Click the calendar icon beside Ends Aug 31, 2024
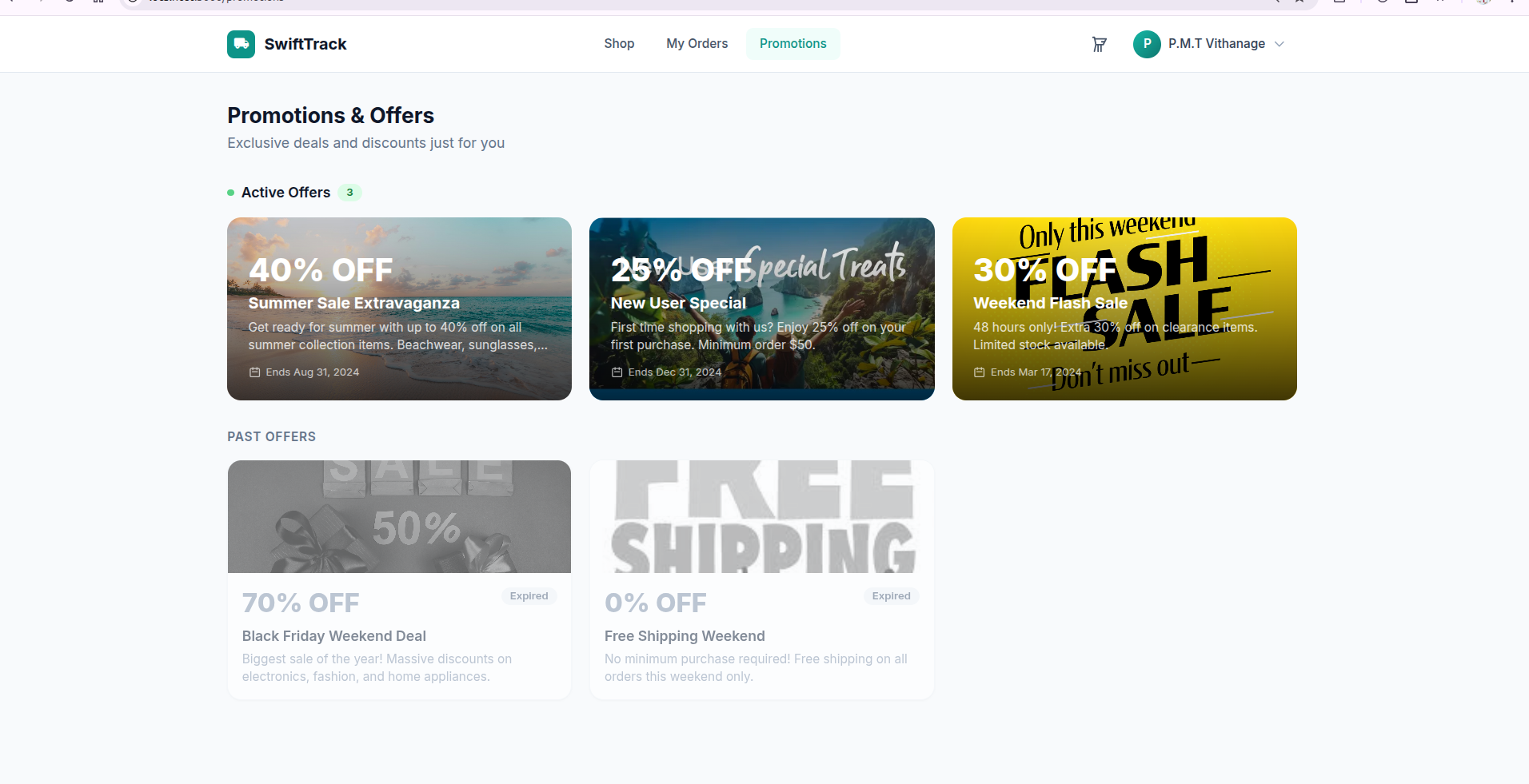This screenshot has height=784, width=1529. (x=254, y=372)
